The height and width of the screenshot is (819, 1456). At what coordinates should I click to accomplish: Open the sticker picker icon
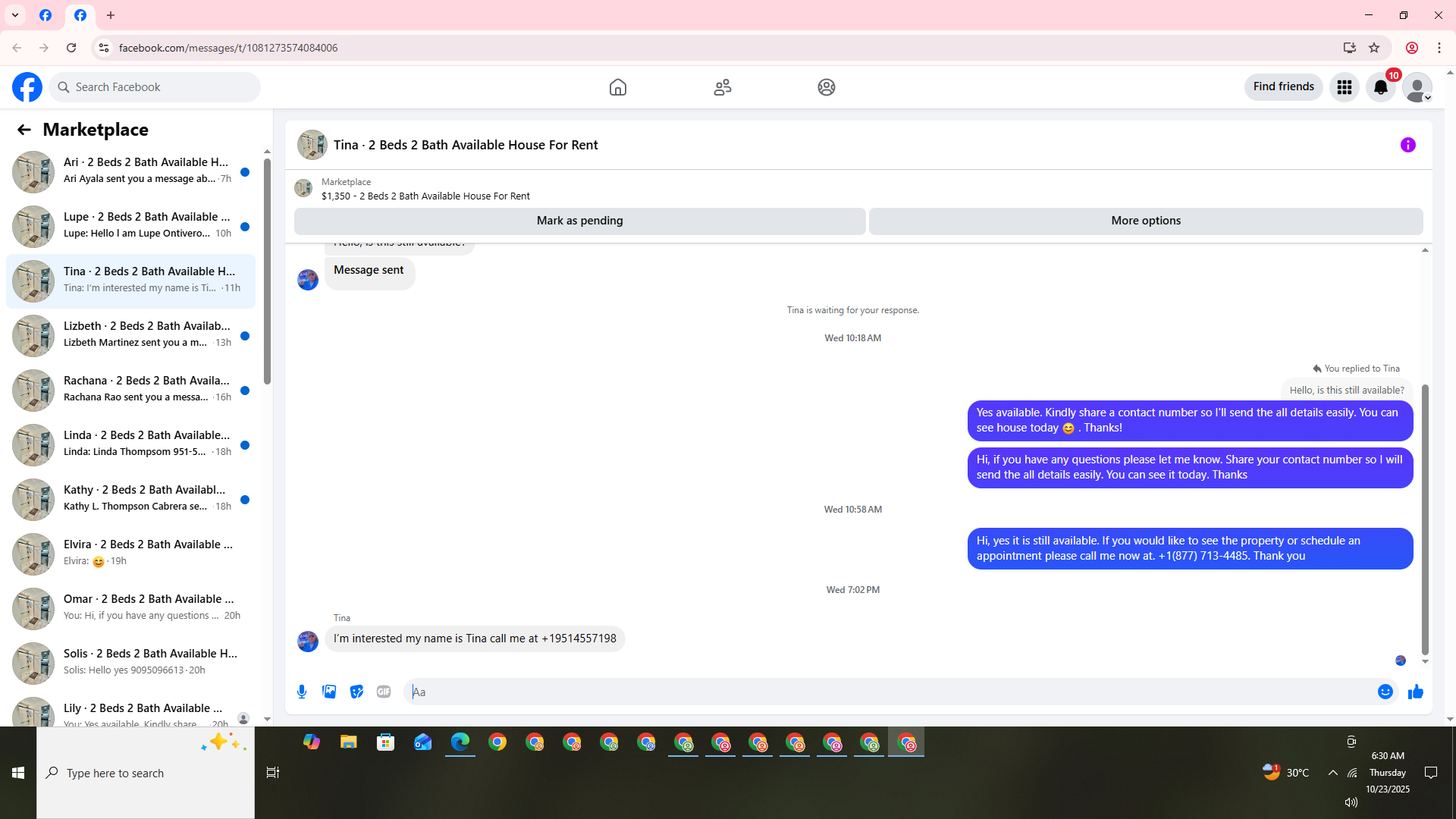[x=356, y=692]
